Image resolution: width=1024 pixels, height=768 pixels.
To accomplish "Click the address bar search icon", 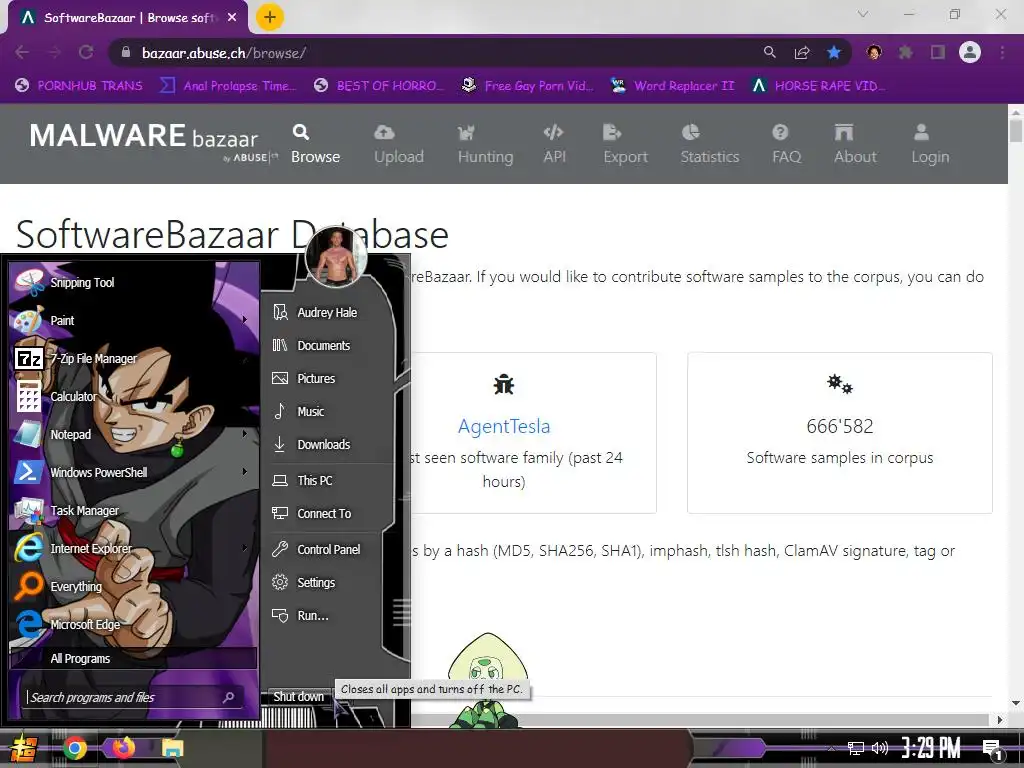I will click(x=770, y=52).
